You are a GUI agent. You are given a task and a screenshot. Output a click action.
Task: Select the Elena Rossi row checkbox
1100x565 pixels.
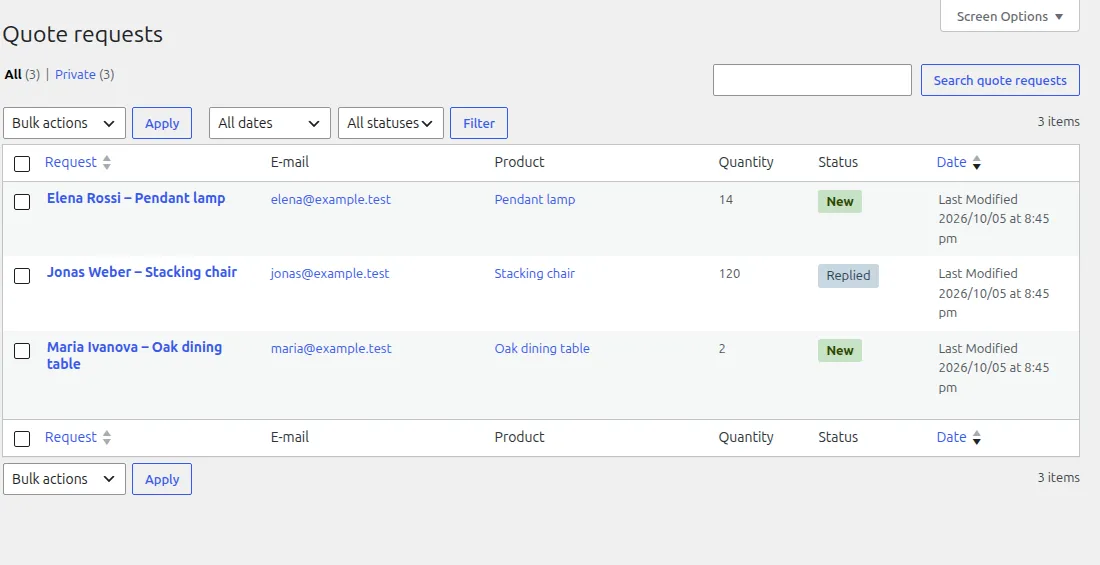click(22, 201)
